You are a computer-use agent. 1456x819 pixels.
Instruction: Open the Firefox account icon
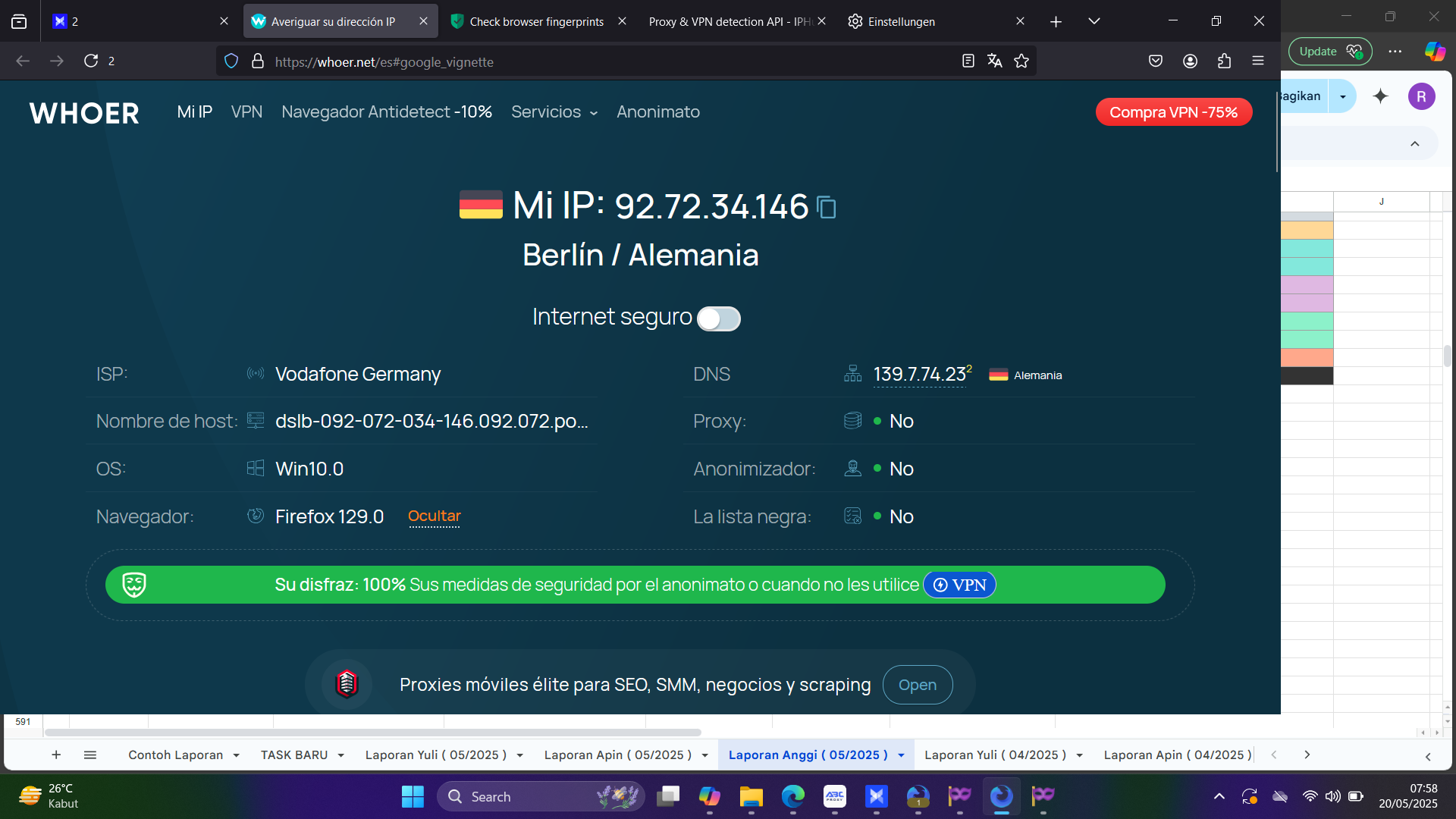pos(1191,61)
